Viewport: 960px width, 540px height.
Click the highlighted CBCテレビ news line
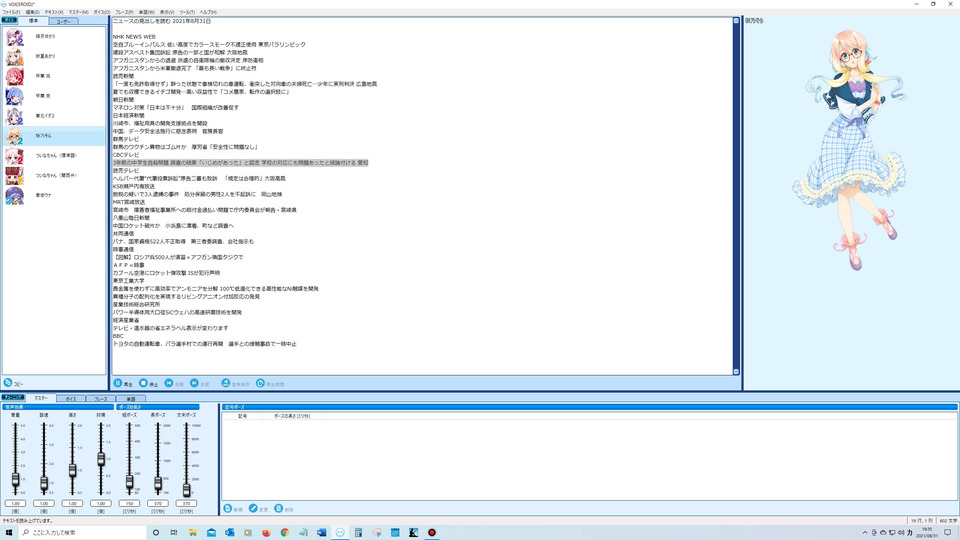(240, 163)
